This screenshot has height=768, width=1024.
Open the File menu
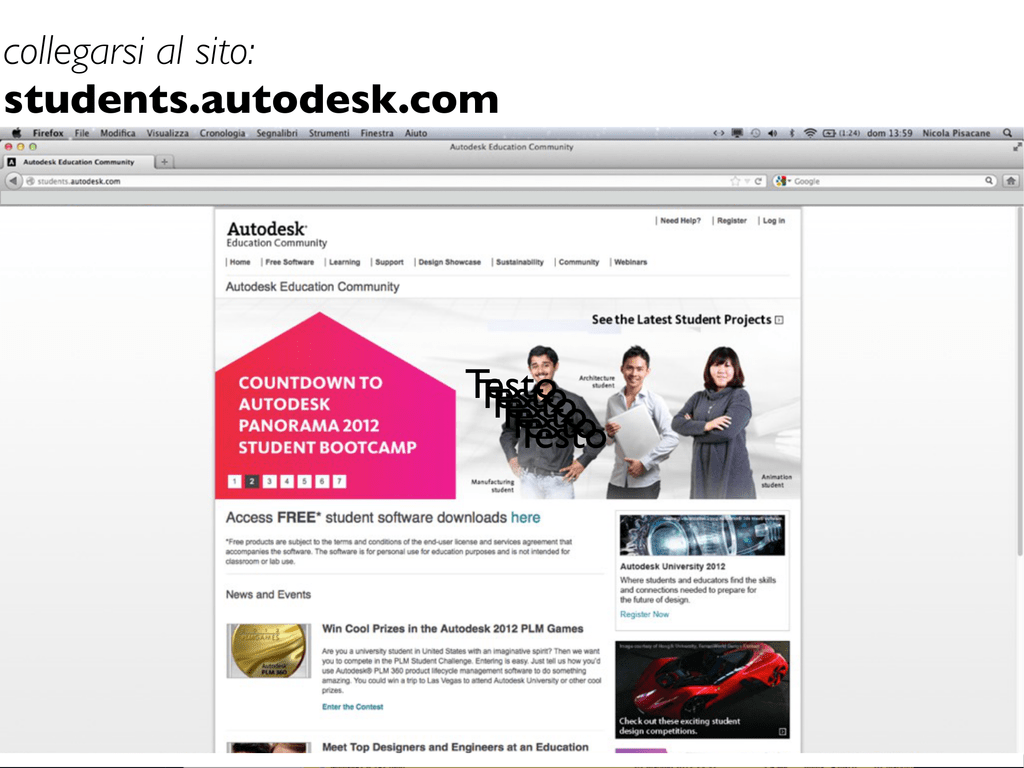point(82,133)
